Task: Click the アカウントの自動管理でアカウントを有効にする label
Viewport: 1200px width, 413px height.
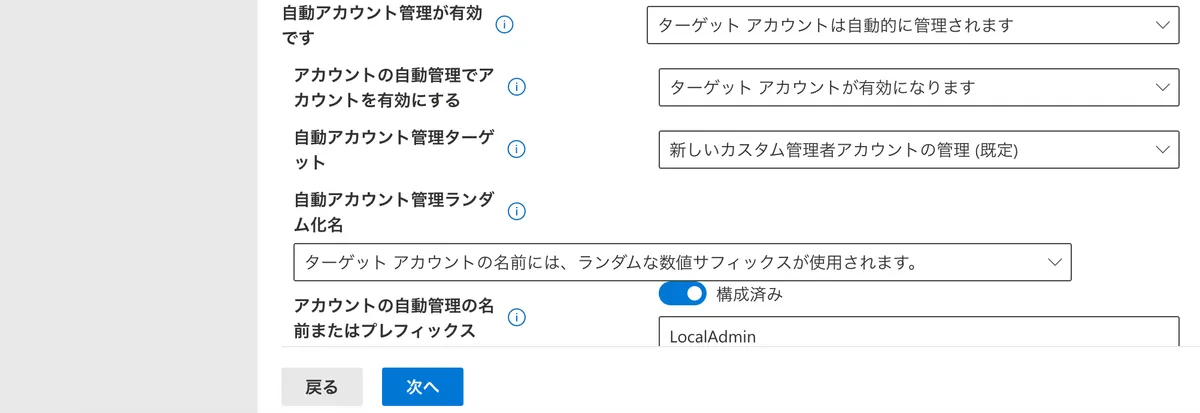Action: click(x=394, y=87)
